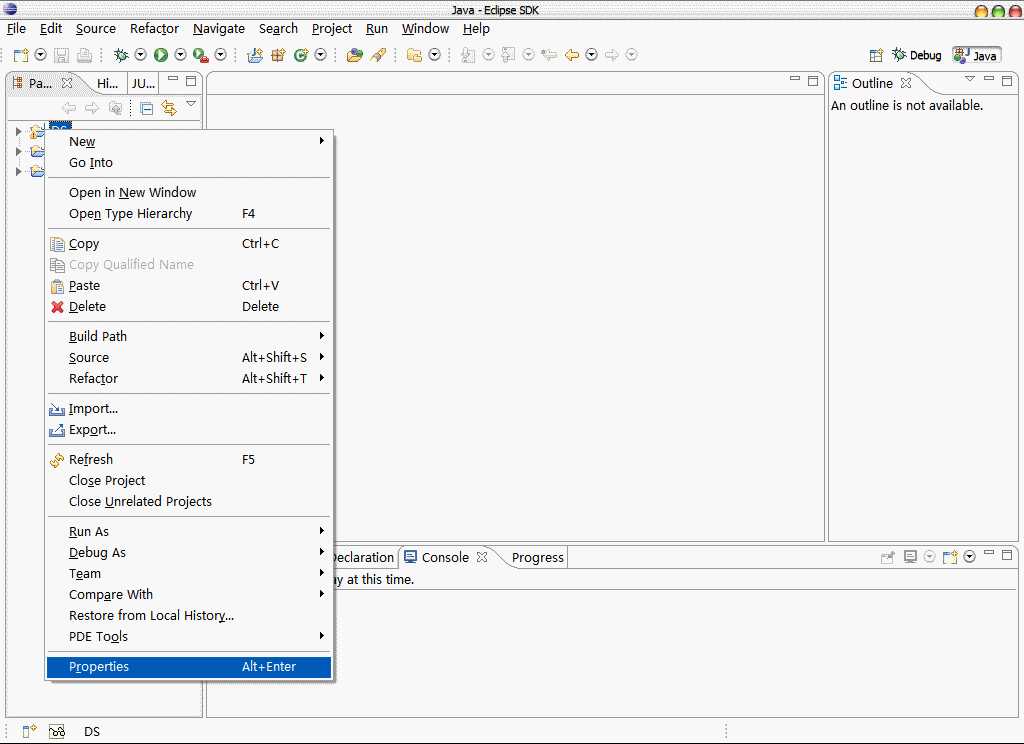Click the New wizard toolbar icon
1024x744 pixels.
click(x=21, y=56)
